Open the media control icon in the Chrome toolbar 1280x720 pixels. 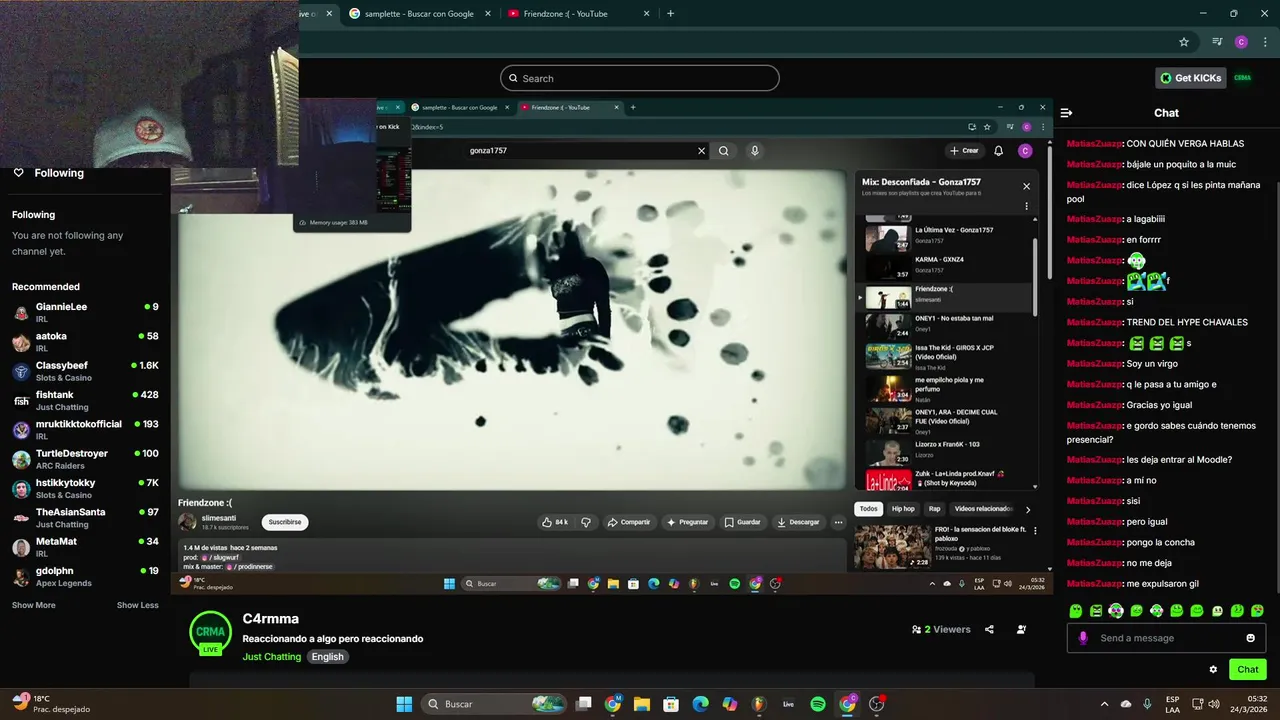[x=1217, y=42]
